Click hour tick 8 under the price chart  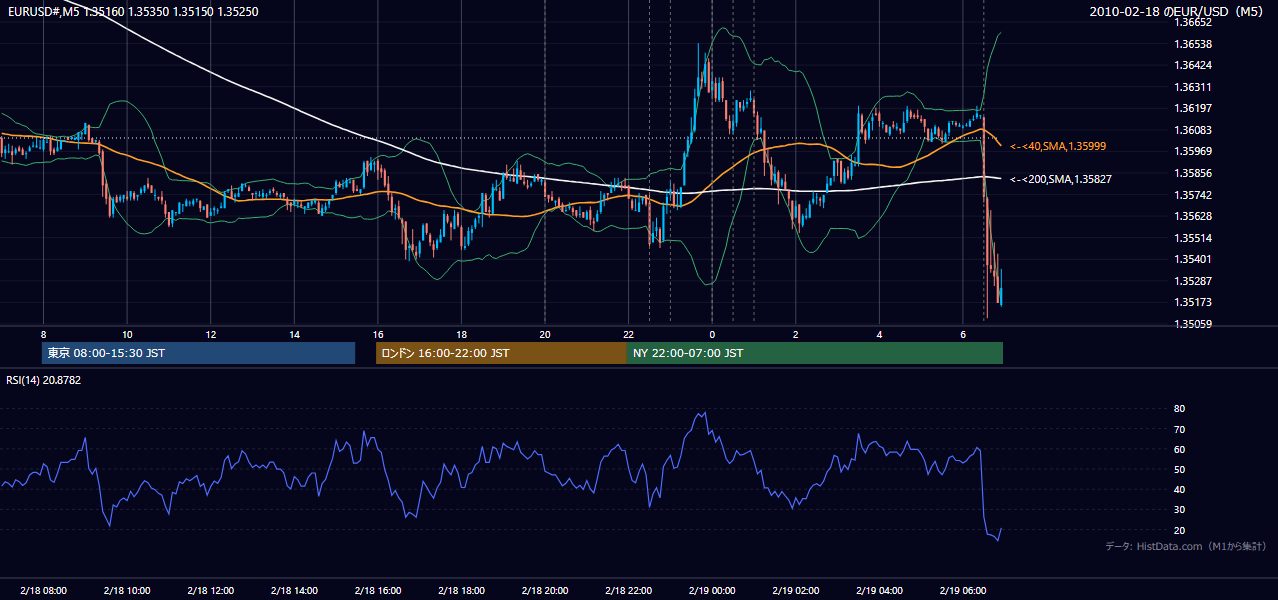[43, 334]
